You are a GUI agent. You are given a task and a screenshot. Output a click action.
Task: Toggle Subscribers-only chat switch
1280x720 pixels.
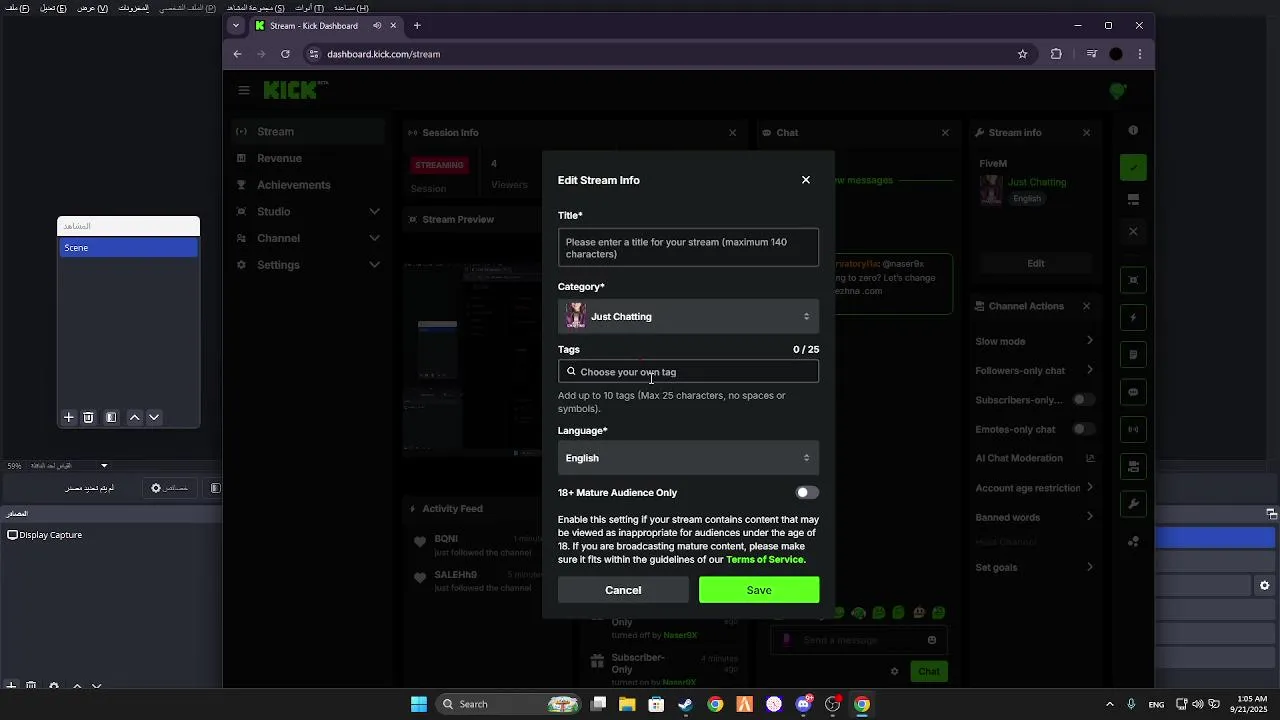1084,400
